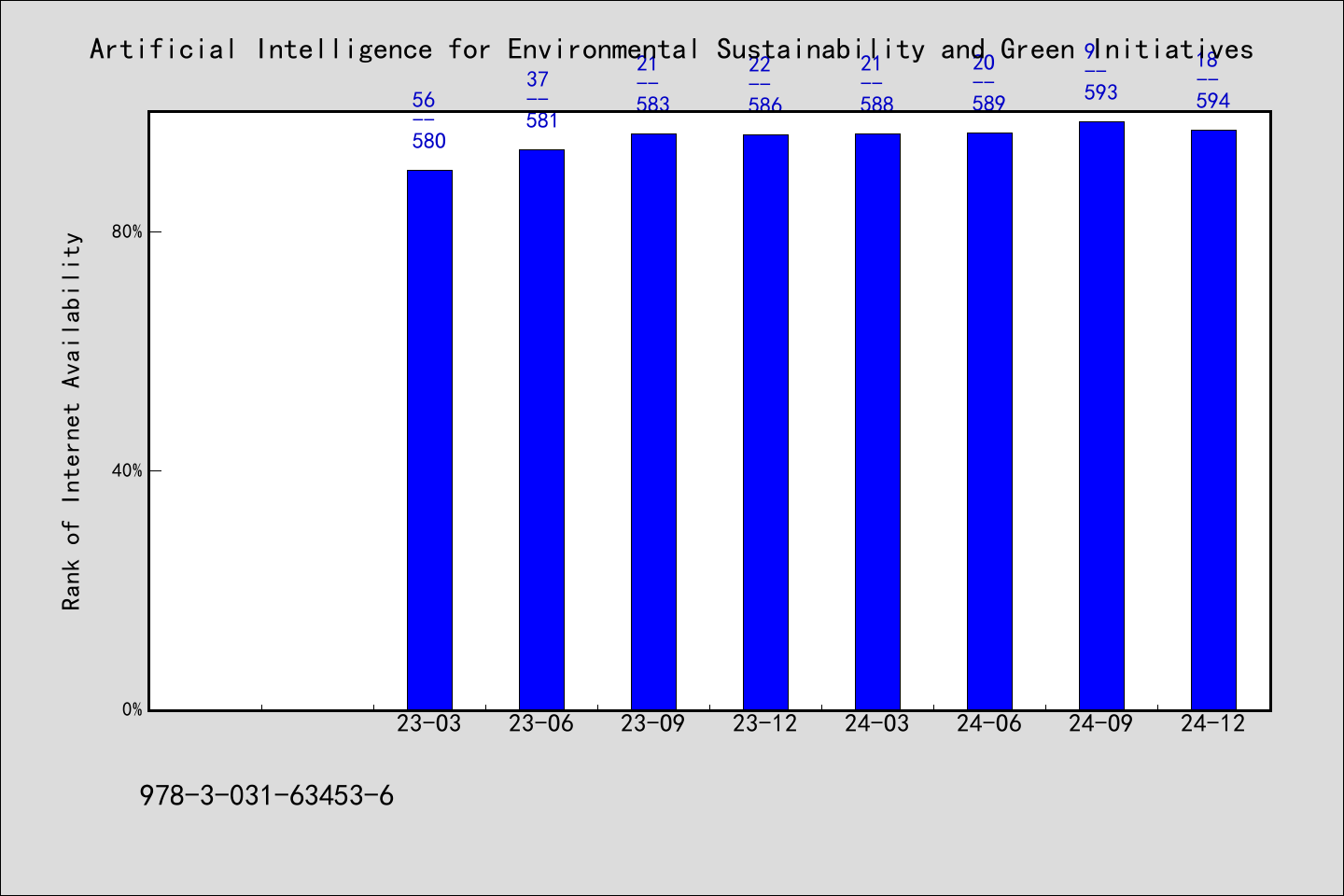Click the 56 rank label

[x=424, y=100]
